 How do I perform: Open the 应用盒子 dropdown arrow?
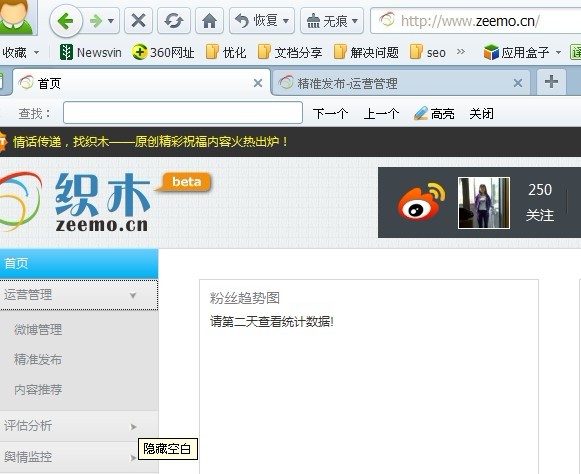pos(558,53)
